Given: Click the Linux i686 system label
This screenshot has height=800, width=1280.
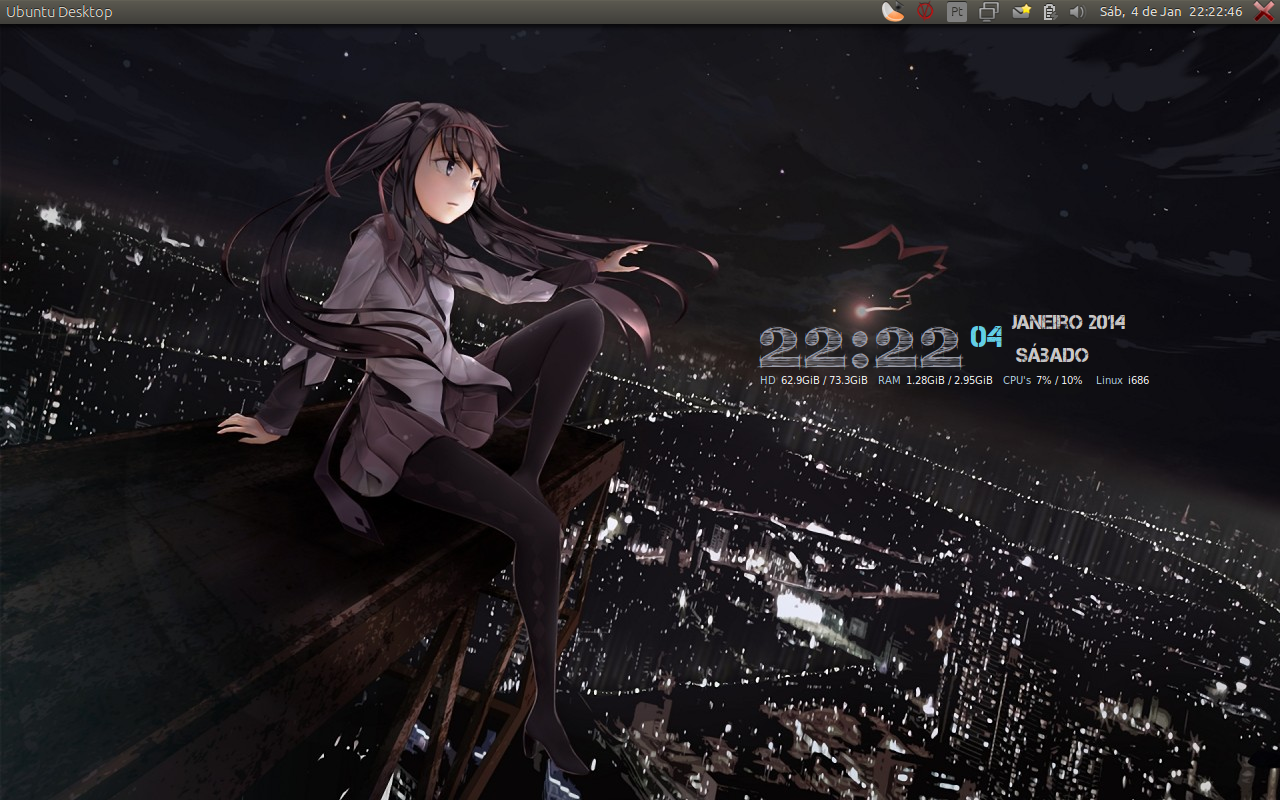Looking at the screenshot, I should [x=1122, y=380].
